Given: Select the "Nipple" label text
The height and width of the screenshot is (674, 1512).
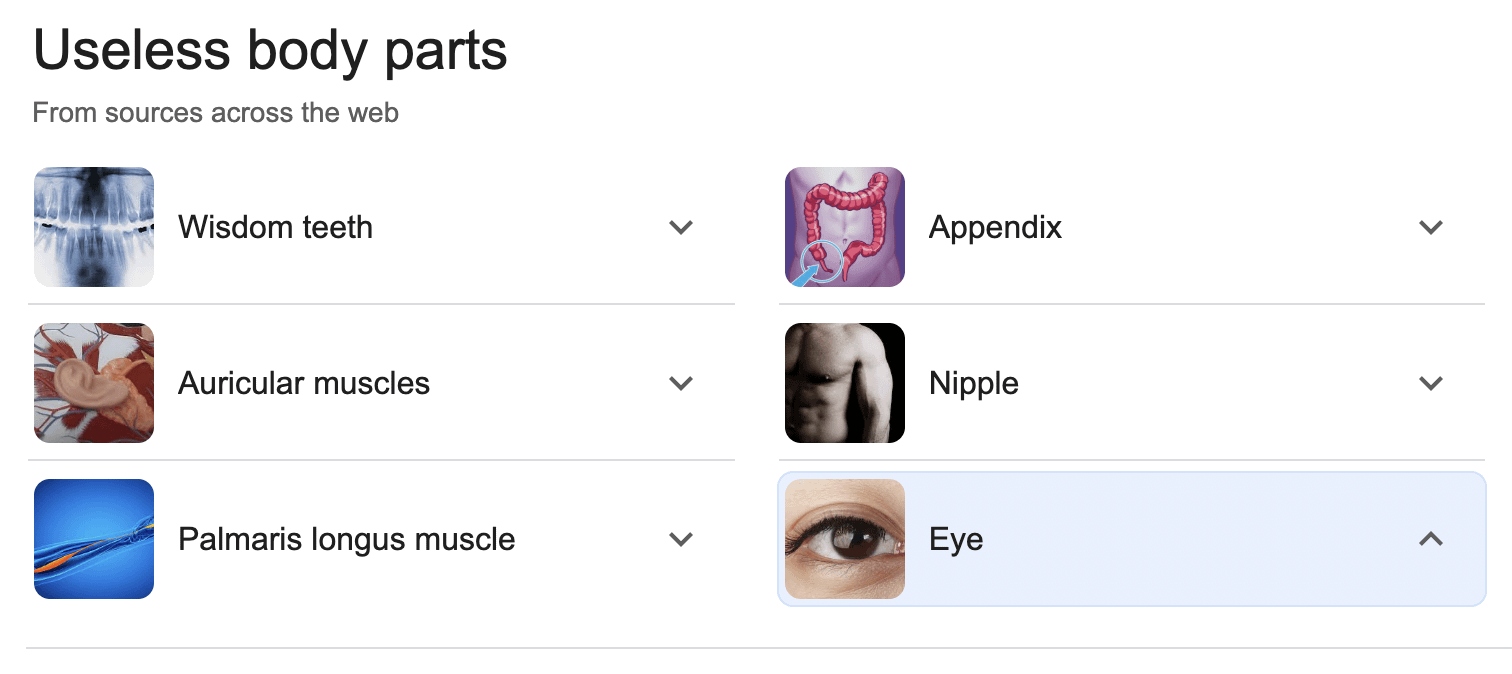Looking at the screenshot, I should 973,383.
